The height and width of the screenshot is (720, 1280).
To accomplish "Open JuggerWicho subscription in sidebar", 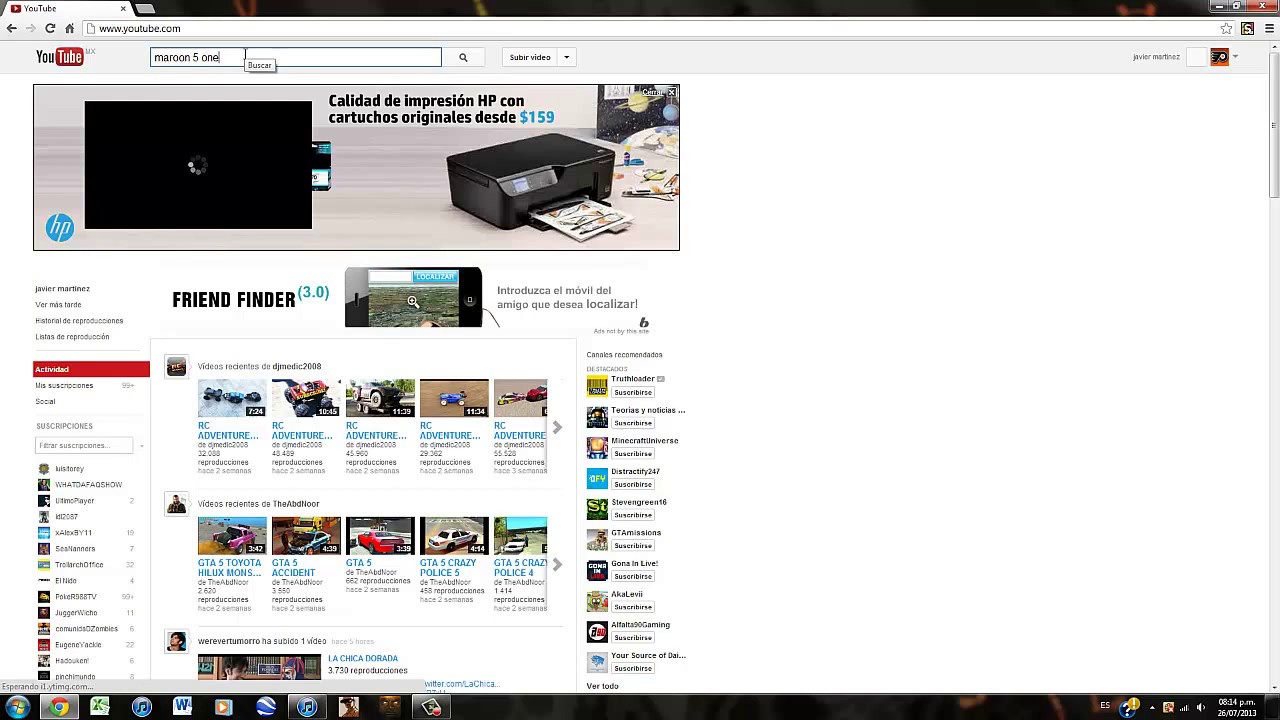I will coord(76,612).
